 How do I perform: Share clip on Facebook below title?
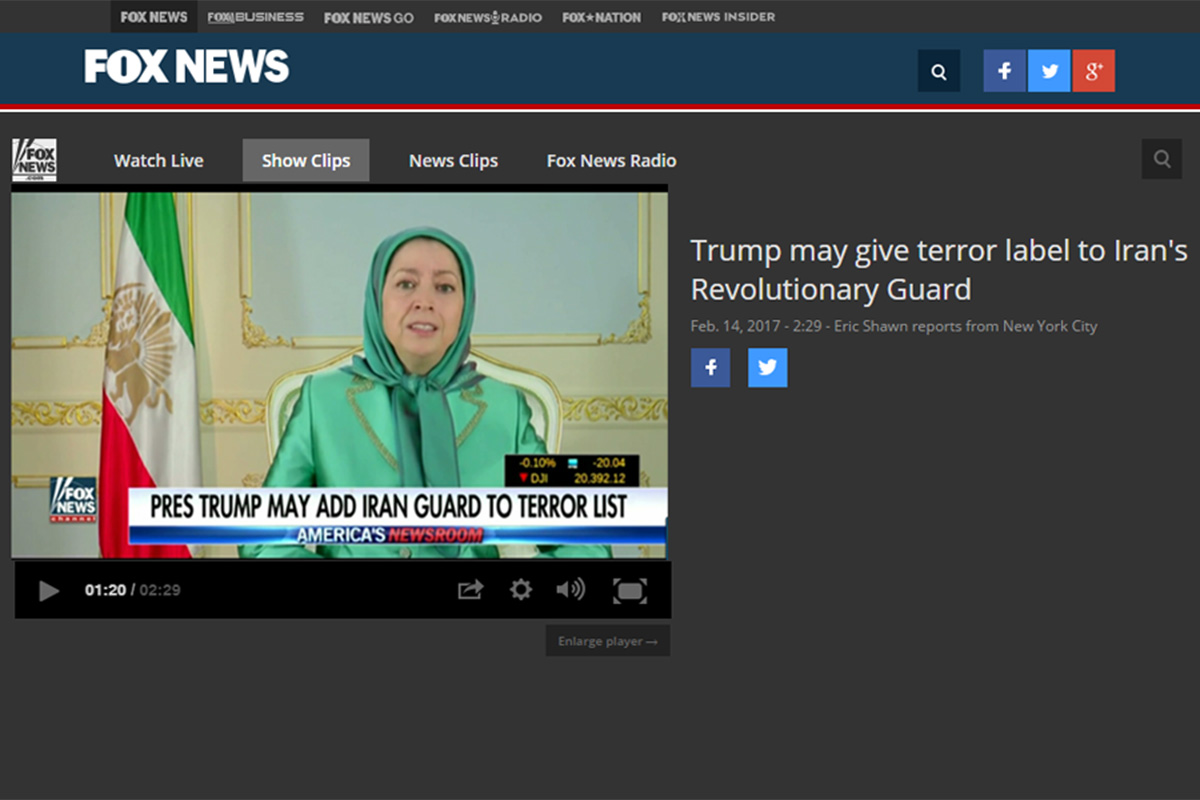tap(710, 368)
